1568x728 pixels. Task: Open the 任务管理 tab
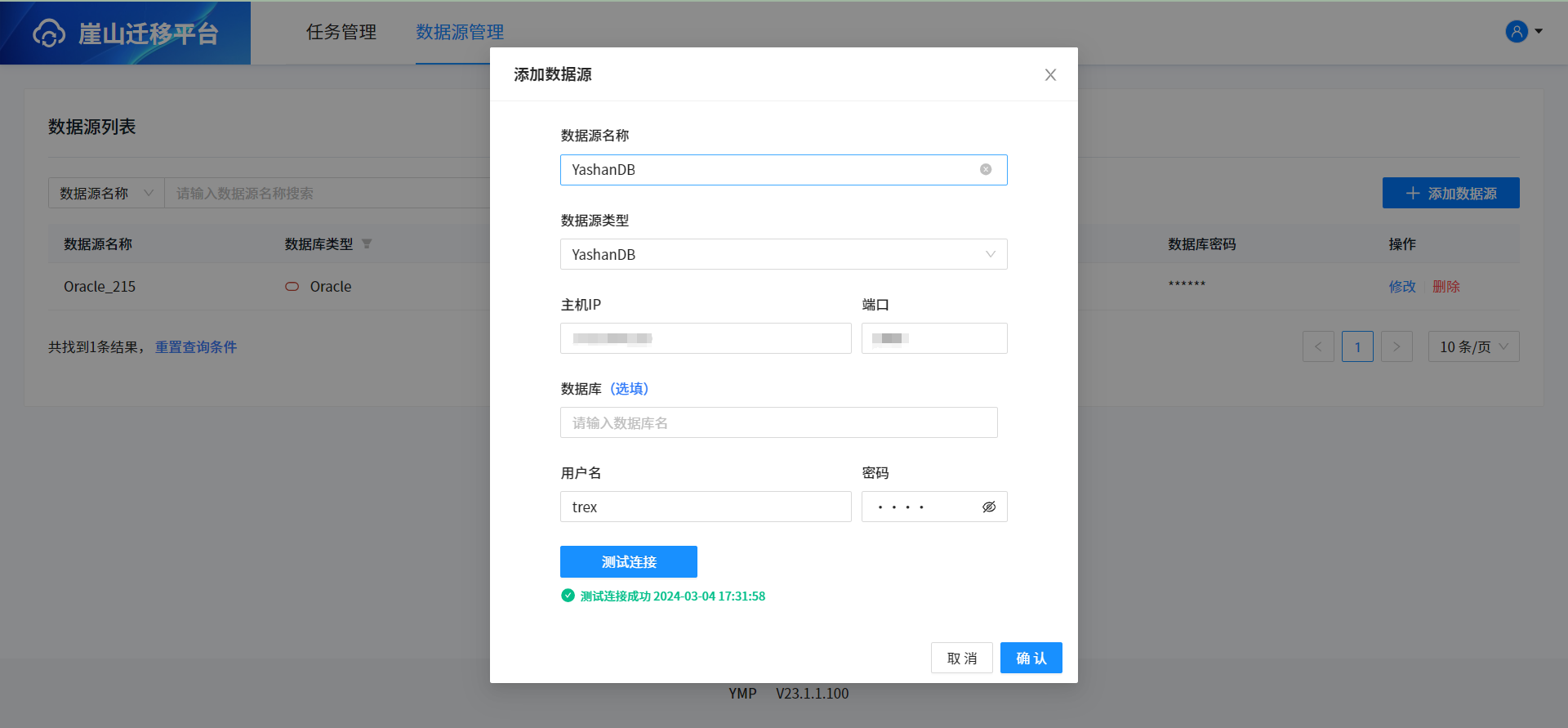tap(341, 32)
